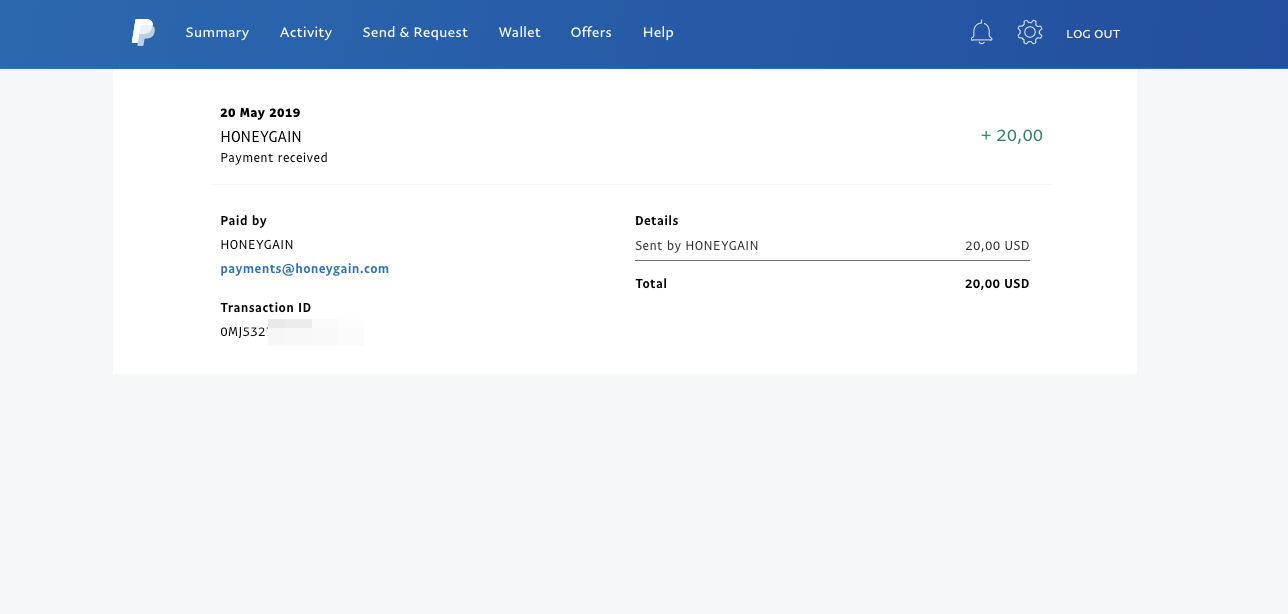Click the PayPal logo icon

[x=143, y=33]
